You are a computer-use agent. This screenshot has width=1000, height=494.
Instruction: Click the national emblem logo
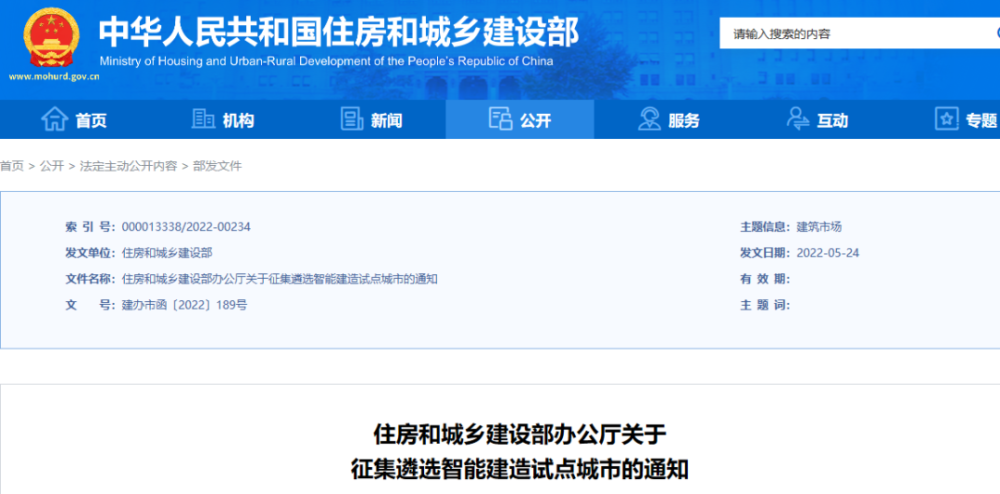point(52,38)
